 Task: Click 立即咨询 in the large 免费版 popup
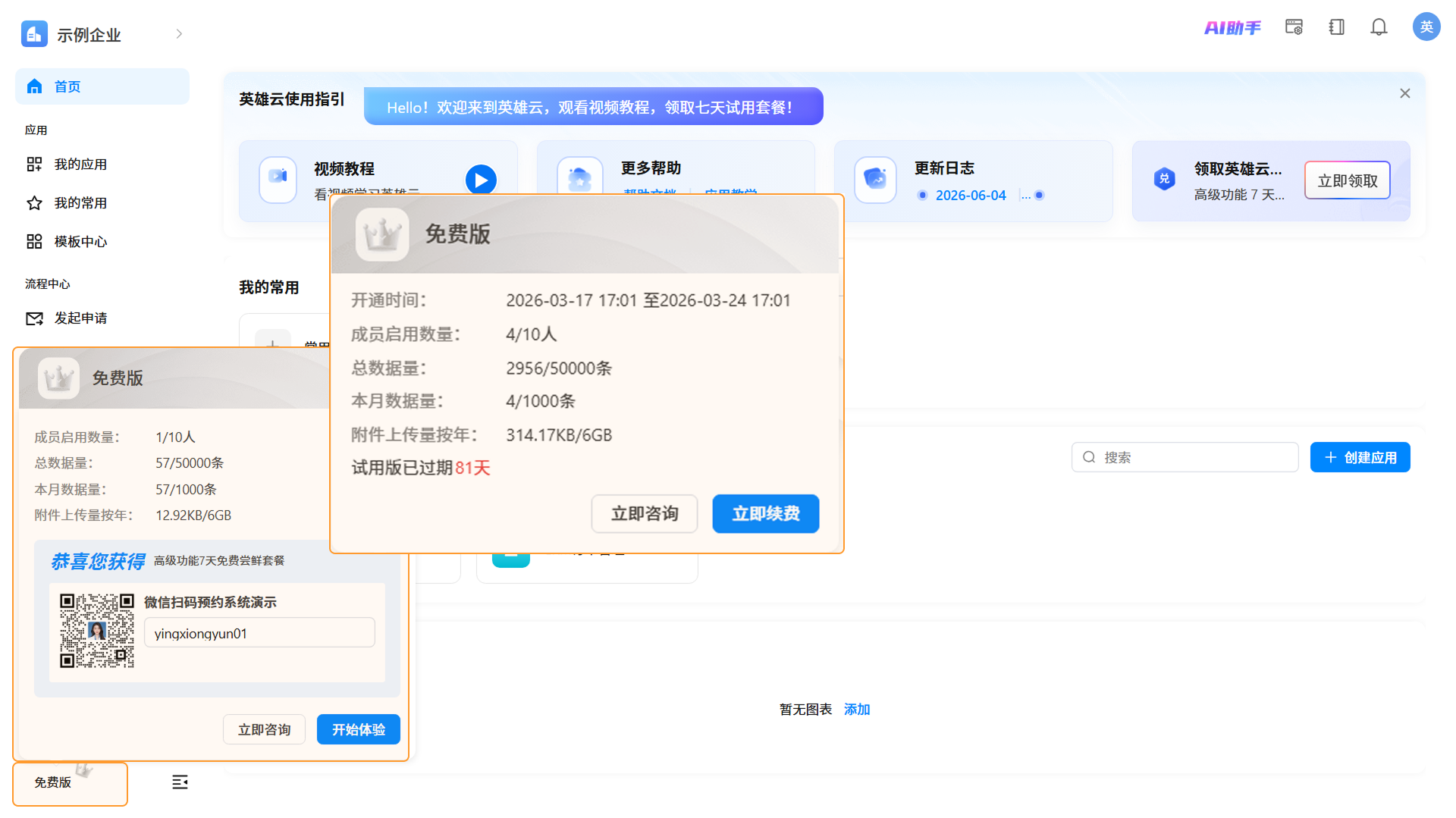644,514
